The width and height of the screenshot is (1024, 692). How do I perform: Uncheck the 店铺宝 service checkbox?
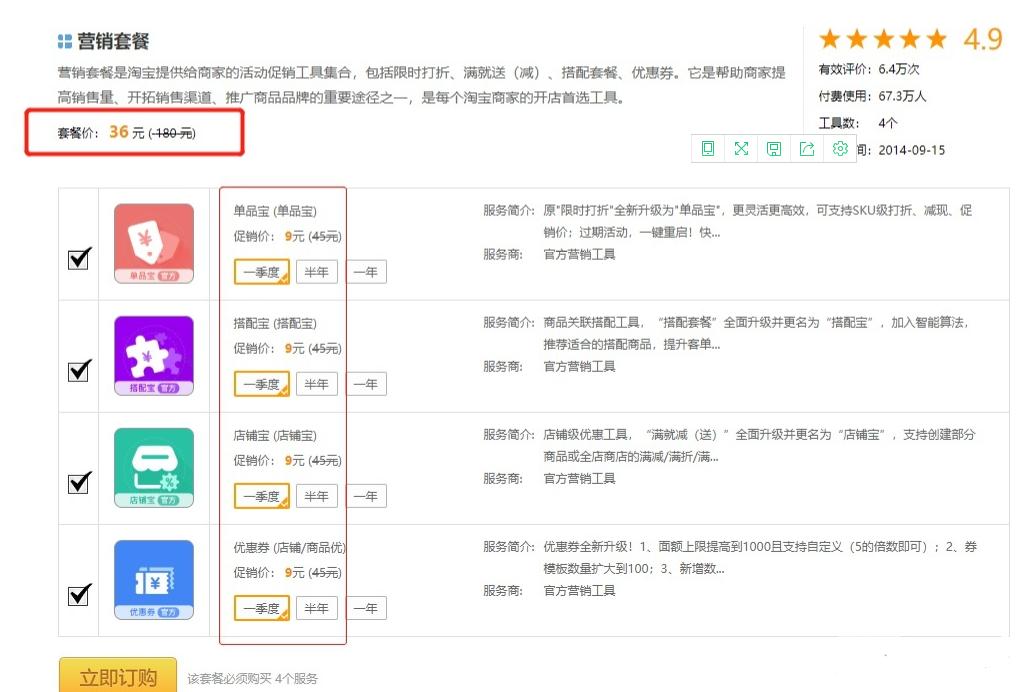pos(78,482)
